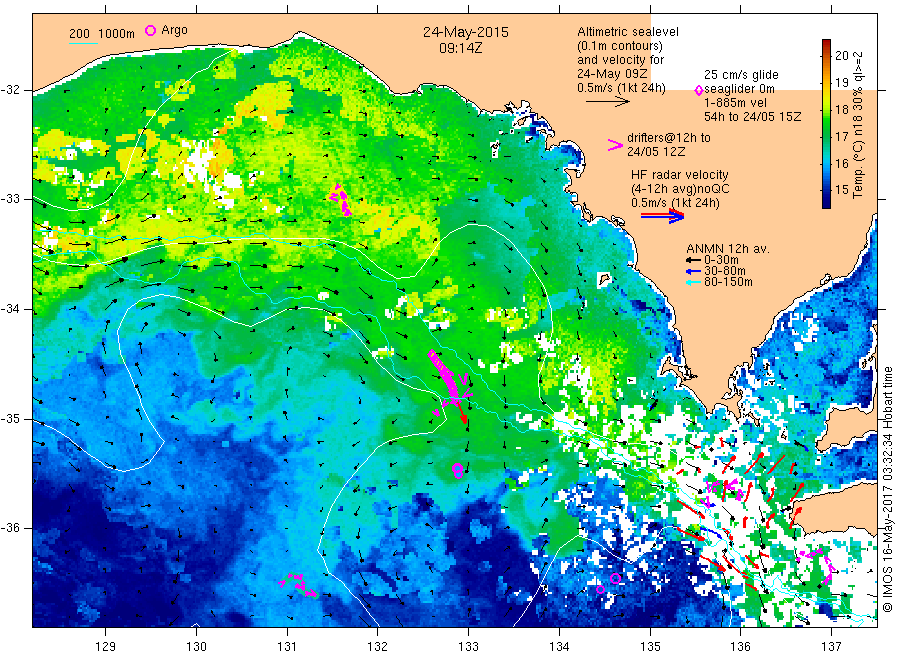Click the '133' longitude axis label
This screenshot has height=660, width=900.
coord(468,646)
